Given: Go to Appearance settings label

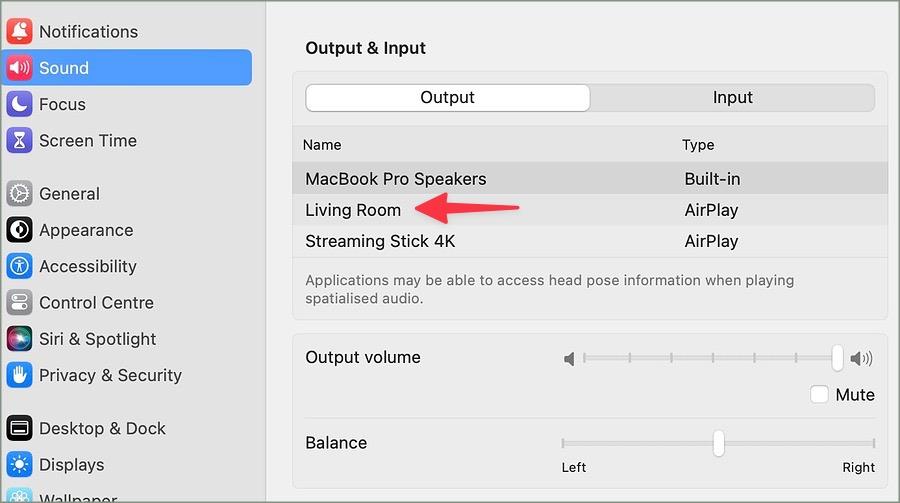Looking at the screenshot, I should click(x=86, y=230).
